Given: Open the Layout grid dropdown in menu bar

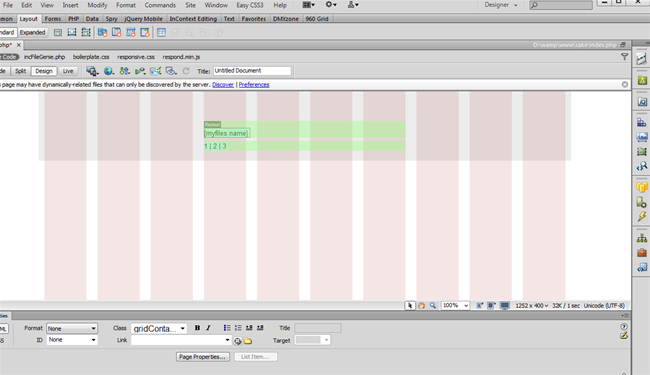Looking at the screenshot, I should (x=308, y=5).
